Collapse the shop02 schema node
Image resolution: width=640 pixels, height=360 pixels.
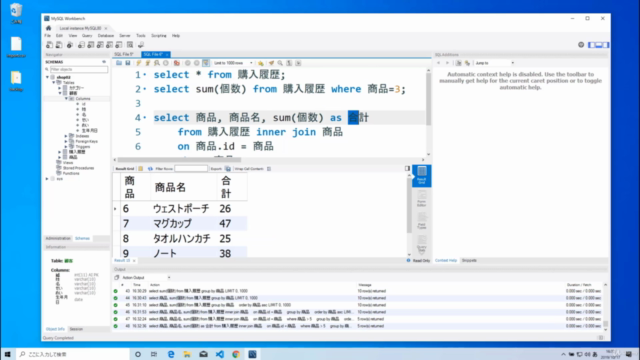(47, 77)
